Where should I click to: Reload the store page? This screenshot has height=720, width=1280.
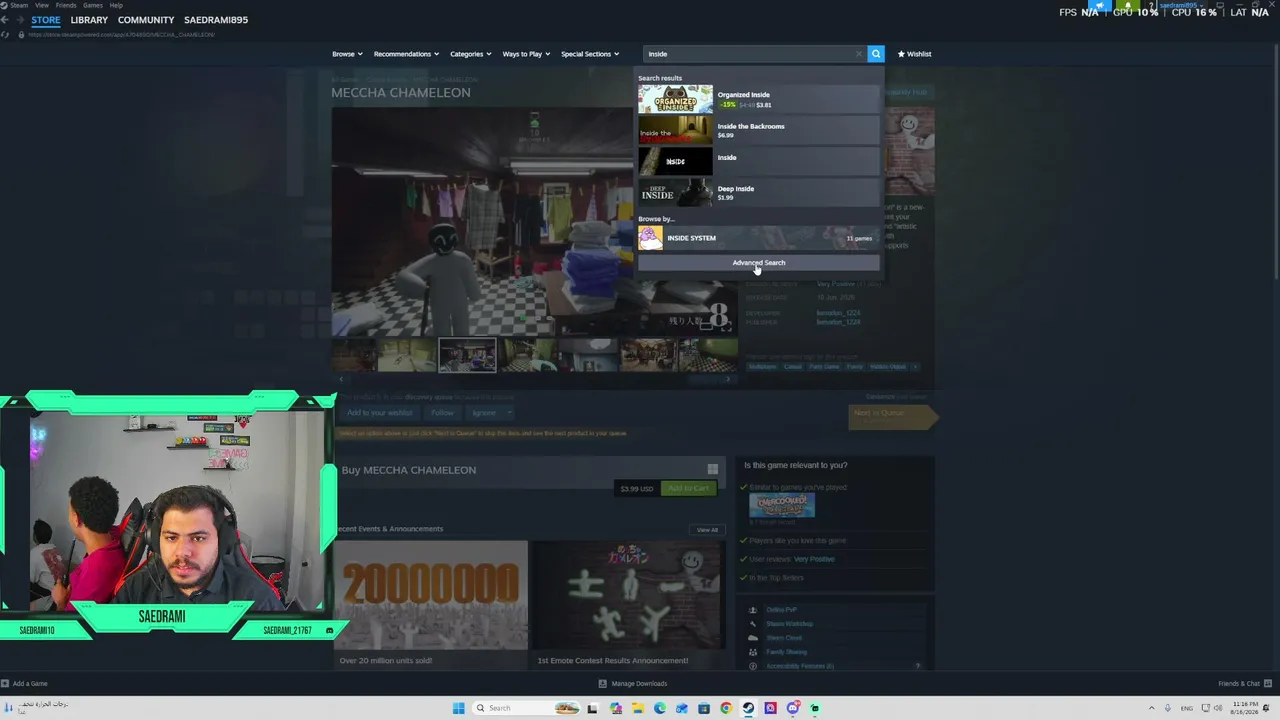pyautogui.click(x=7, y=35)
